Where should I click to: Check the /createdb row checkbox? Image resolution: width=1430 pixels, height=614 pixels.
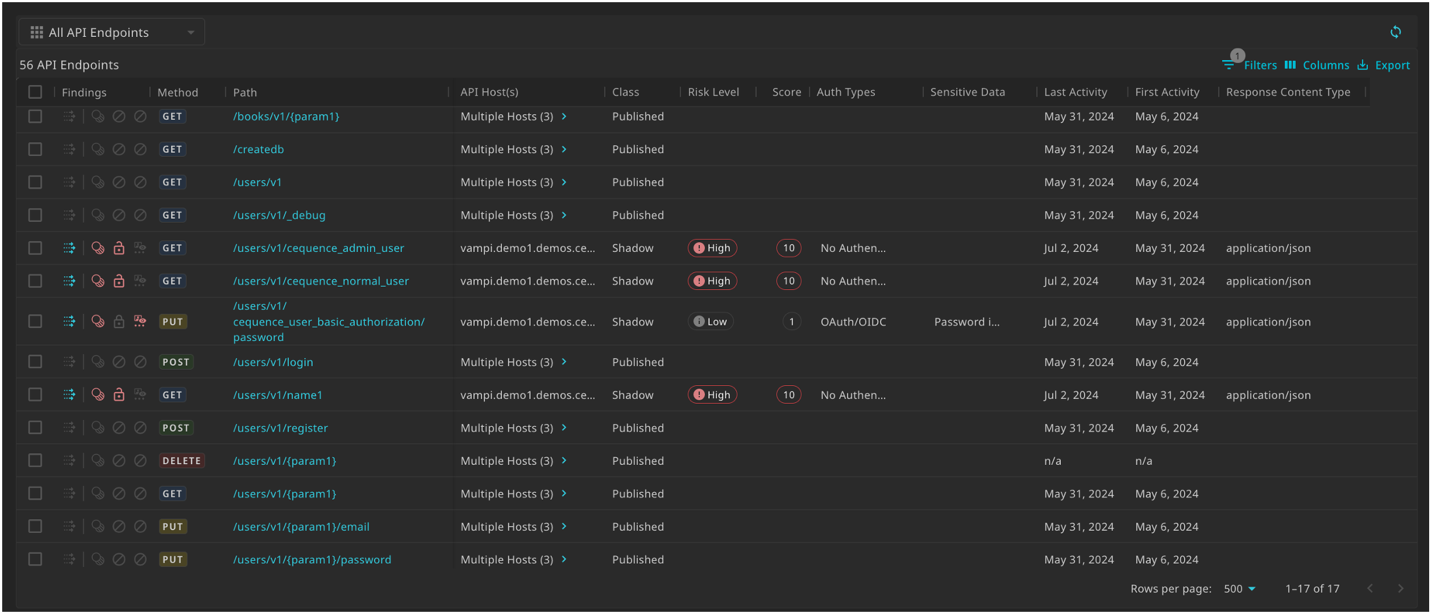click(35, 149)
